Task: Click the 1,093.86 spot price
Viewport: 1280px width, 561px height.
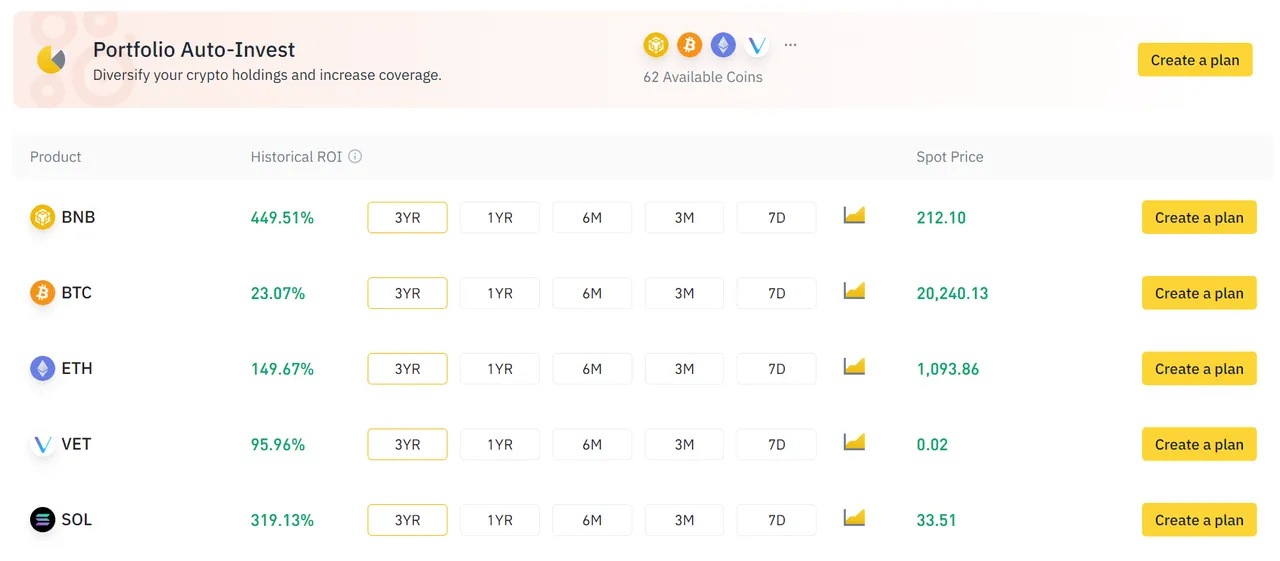Action: pos(948,369)
